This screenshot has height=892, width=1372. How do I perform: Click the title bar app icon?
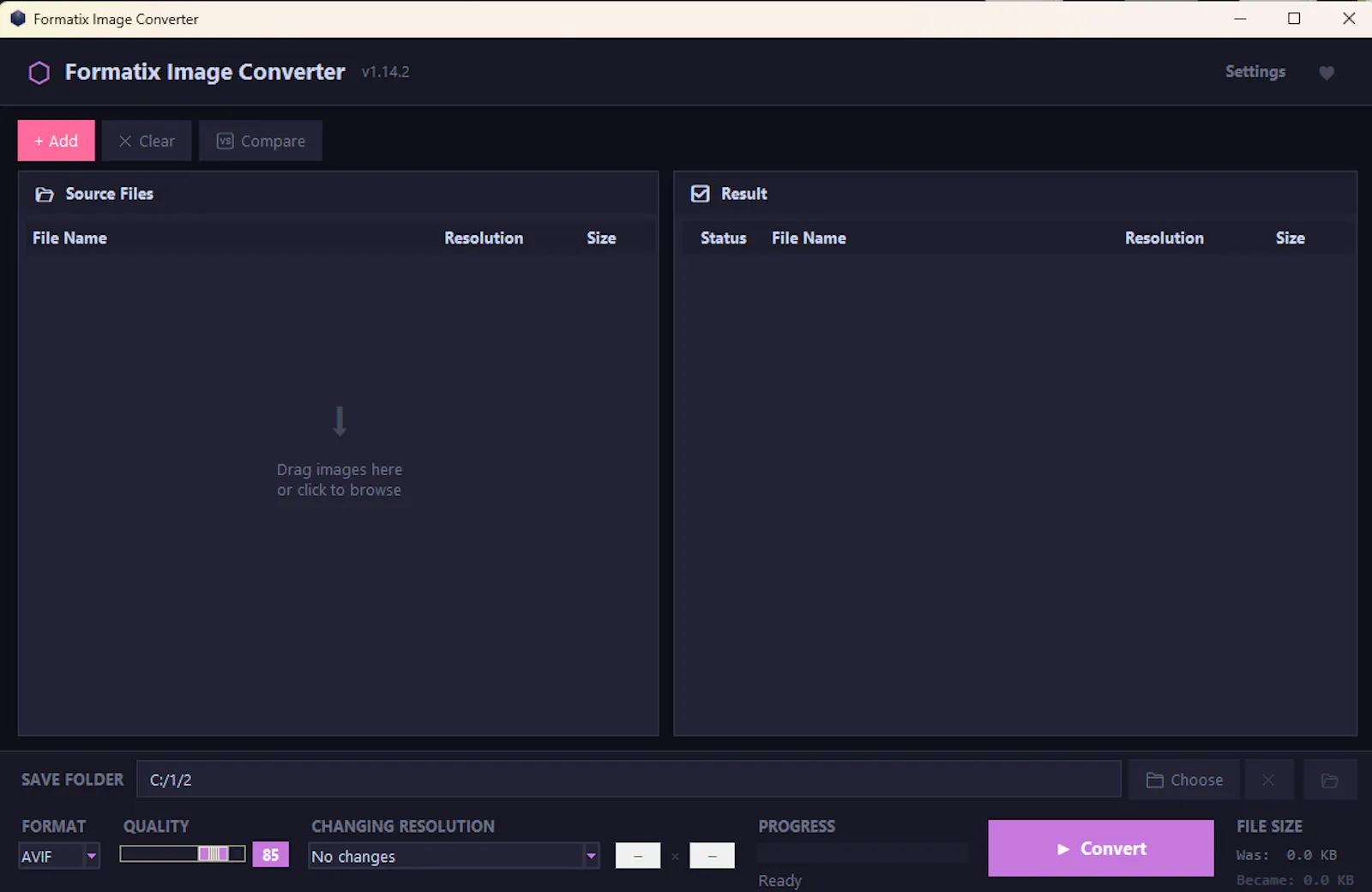point(18,18)
